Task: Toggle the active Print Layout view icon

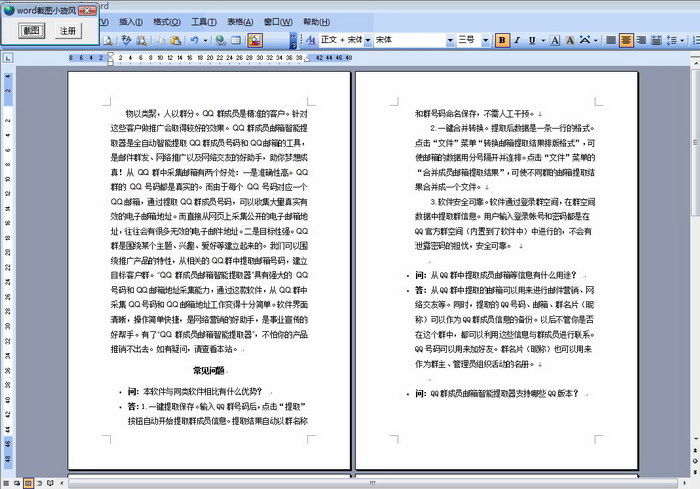Action: tap(28, 483)
